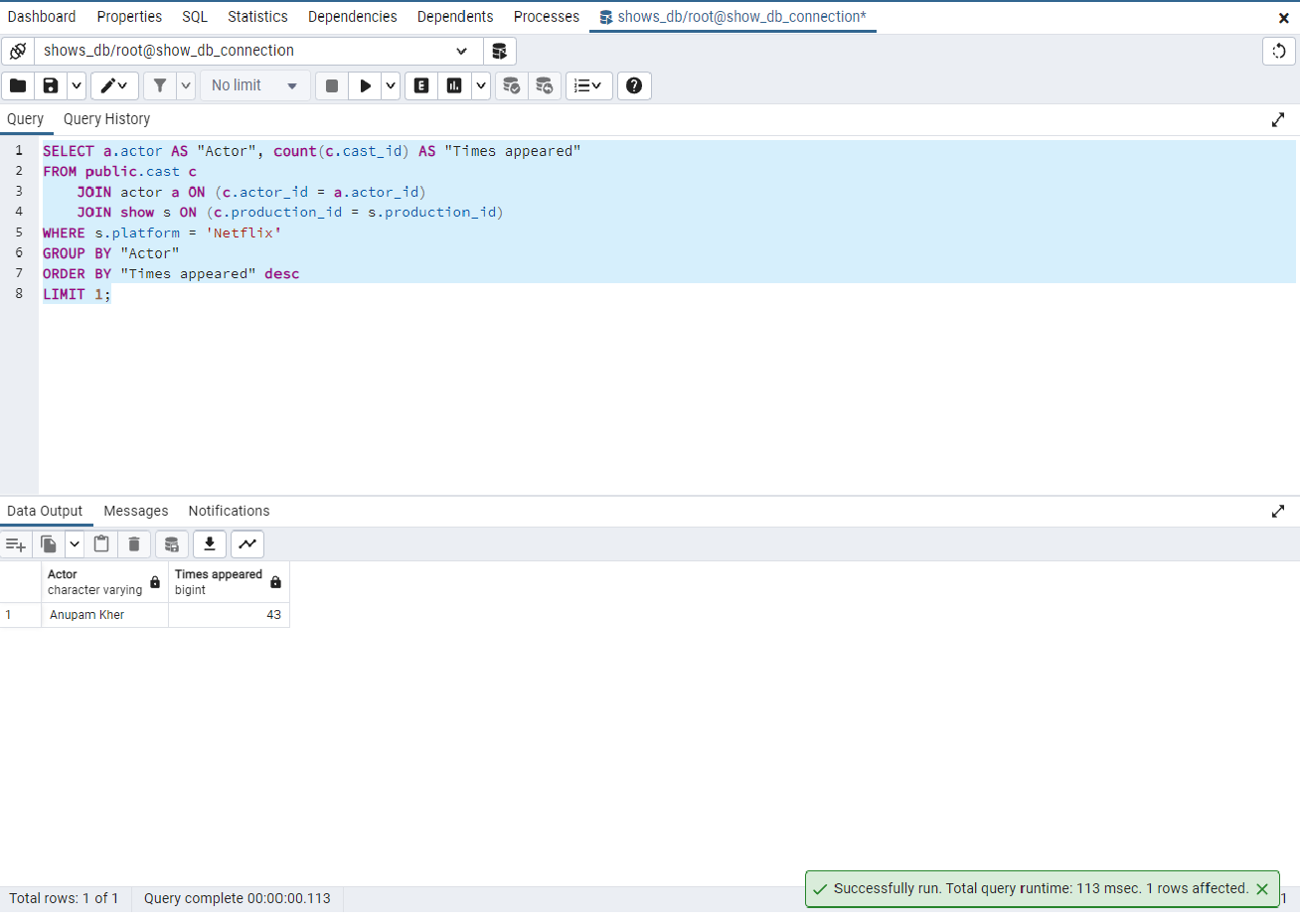Open the Messages tab

pos(135,511)
